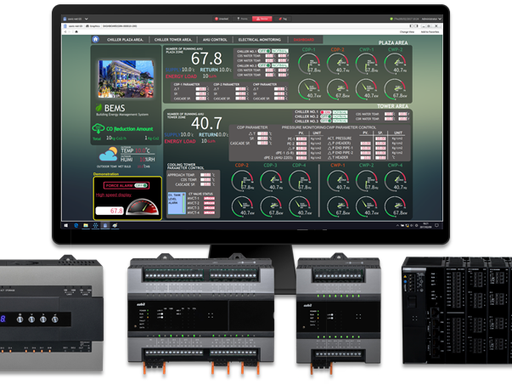Click the building photo thumbnail
The image size is (512, 384).
point(126,78)
